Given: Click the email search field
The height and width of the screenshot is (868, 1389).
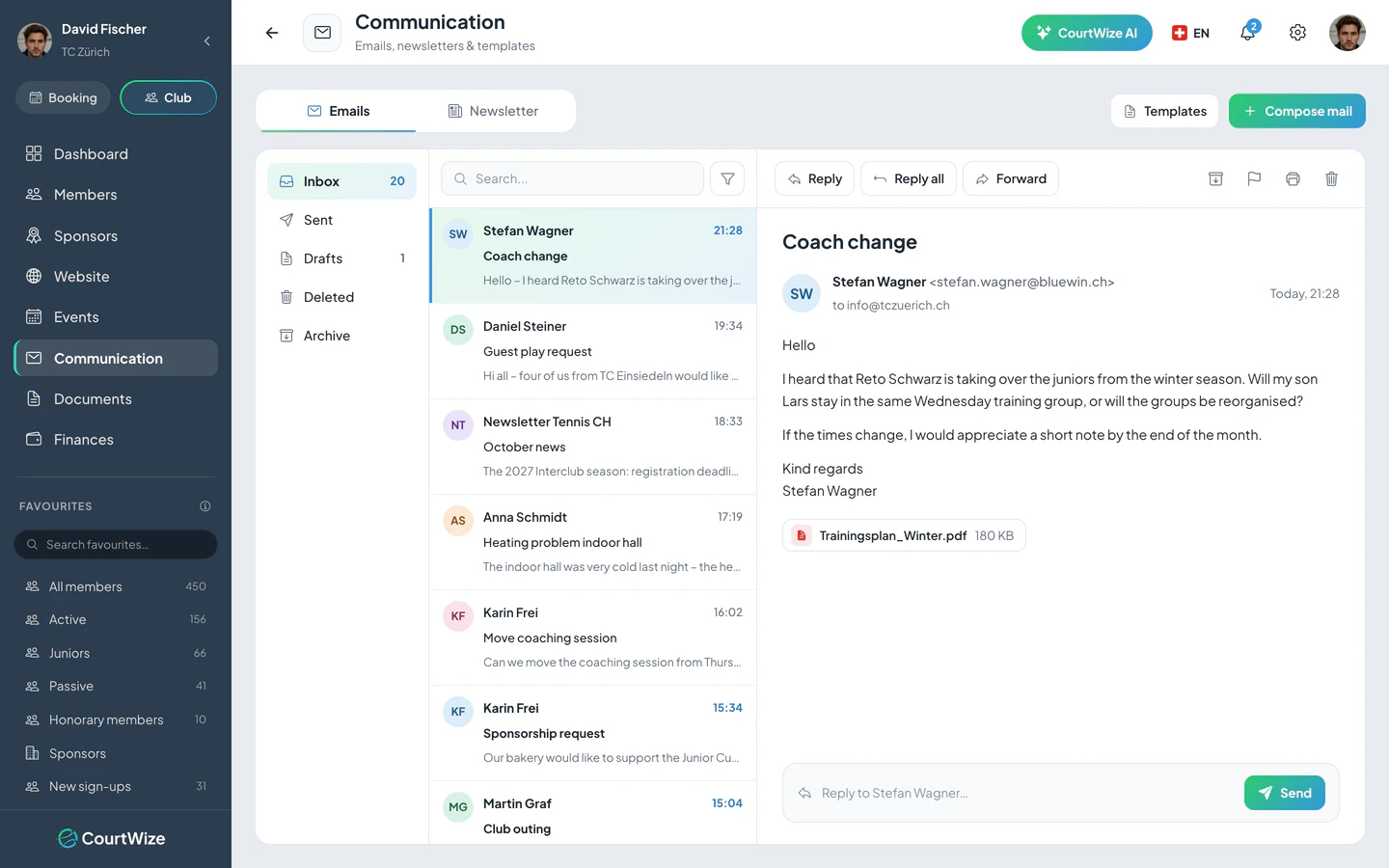Looking at the screenshot, I should 572,178.
